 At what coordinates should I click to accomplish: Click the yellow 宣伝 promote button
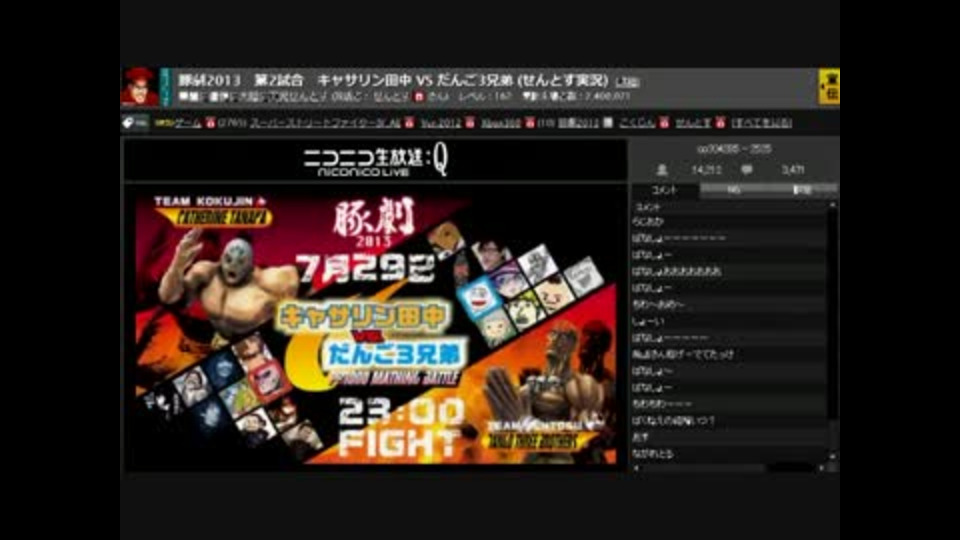pyautogui.click(x=829, y=86)
